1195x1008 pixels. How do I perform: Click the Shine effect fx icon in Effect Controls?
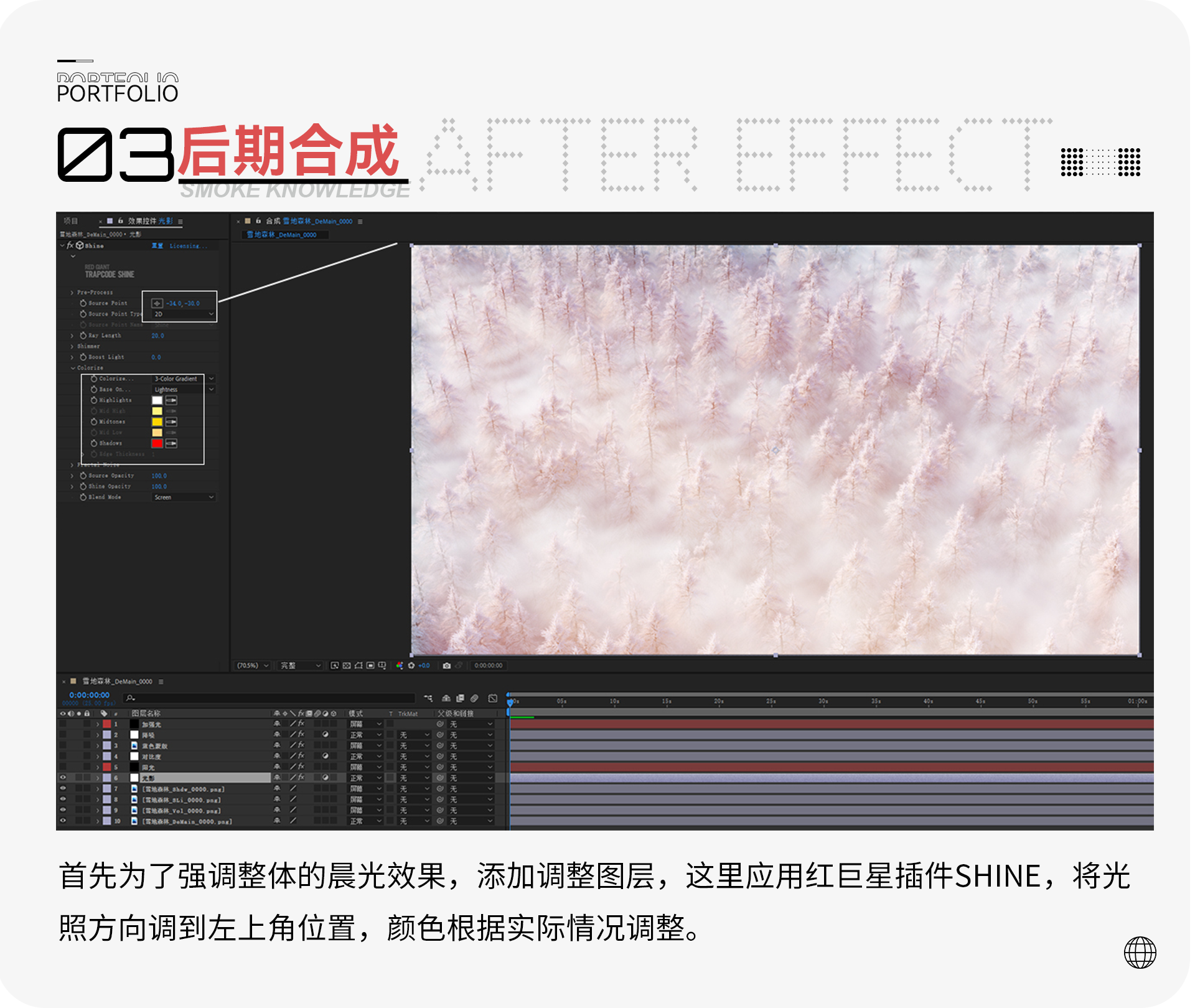(69, 245)
